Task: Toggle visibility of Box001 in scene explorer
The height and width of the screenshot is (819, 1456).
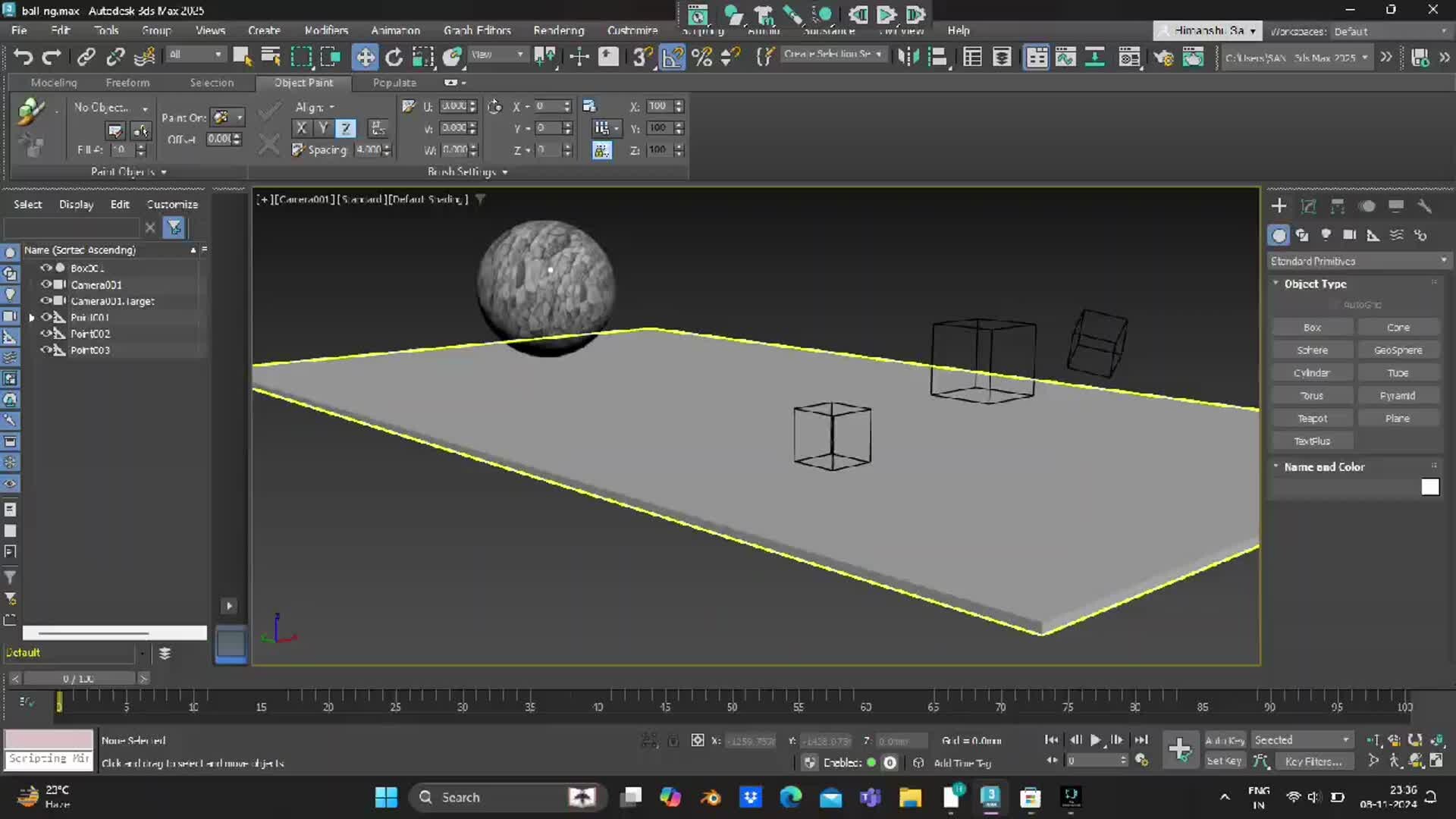Action: tap(47, 267)
